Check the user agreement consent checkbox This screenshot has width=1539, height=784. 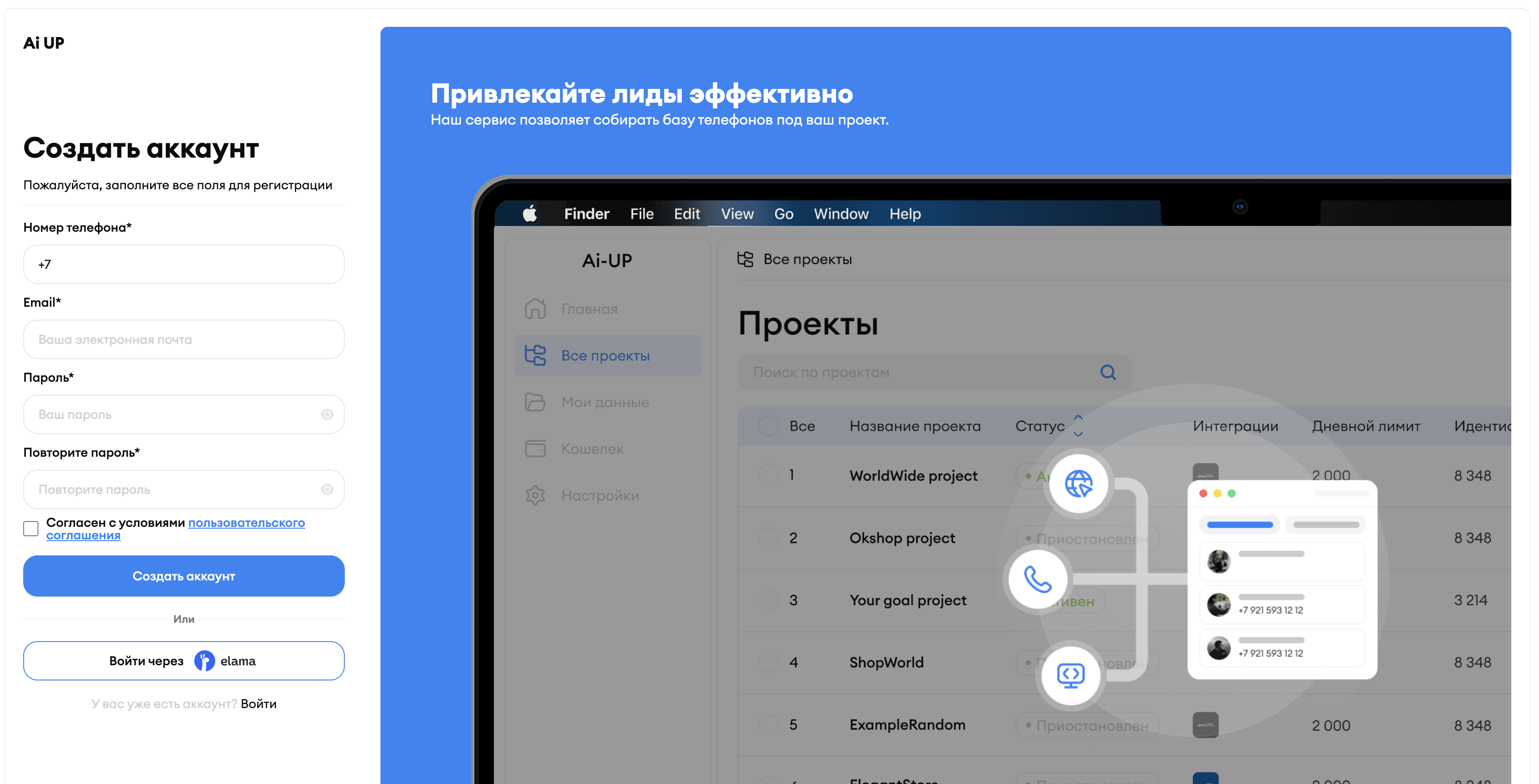pyautogui.click(x=30, y=528)
